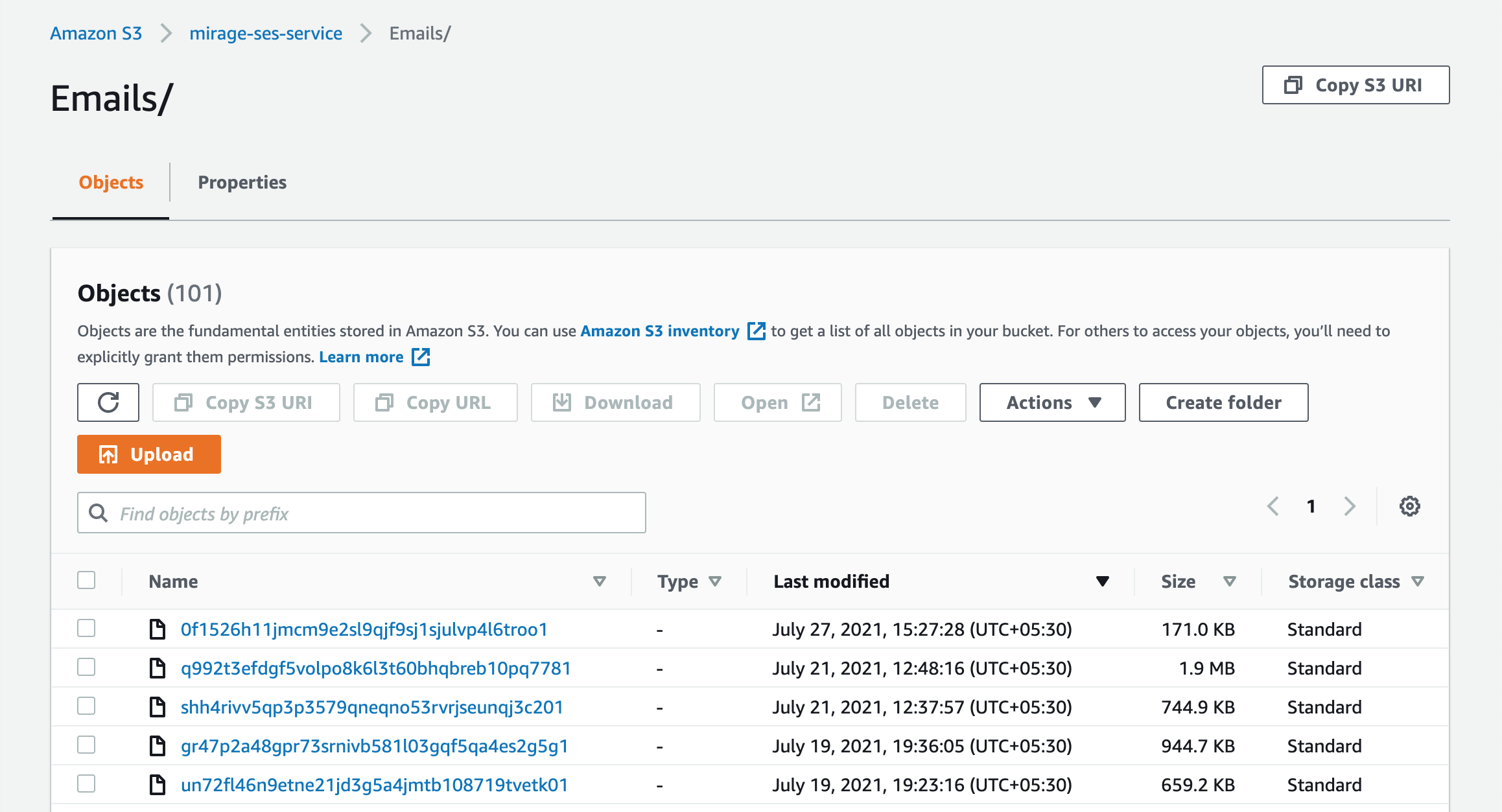1502x812 pixels.
Task: Open object 0f1526h11jmcm9e2sl9qjf9sj1sjulvp4l6troo1
Action: (x=364, y=629)
